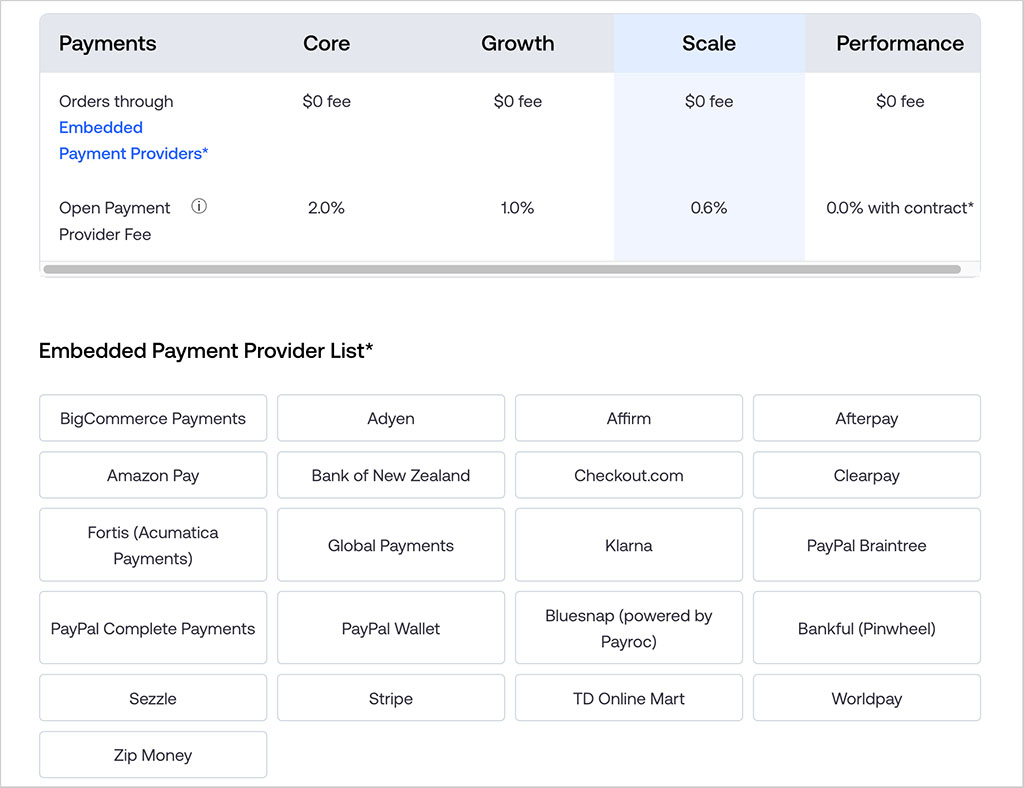Click the Zip Money provider box
The image size is (1024, 788).
[x=153, y=754]
